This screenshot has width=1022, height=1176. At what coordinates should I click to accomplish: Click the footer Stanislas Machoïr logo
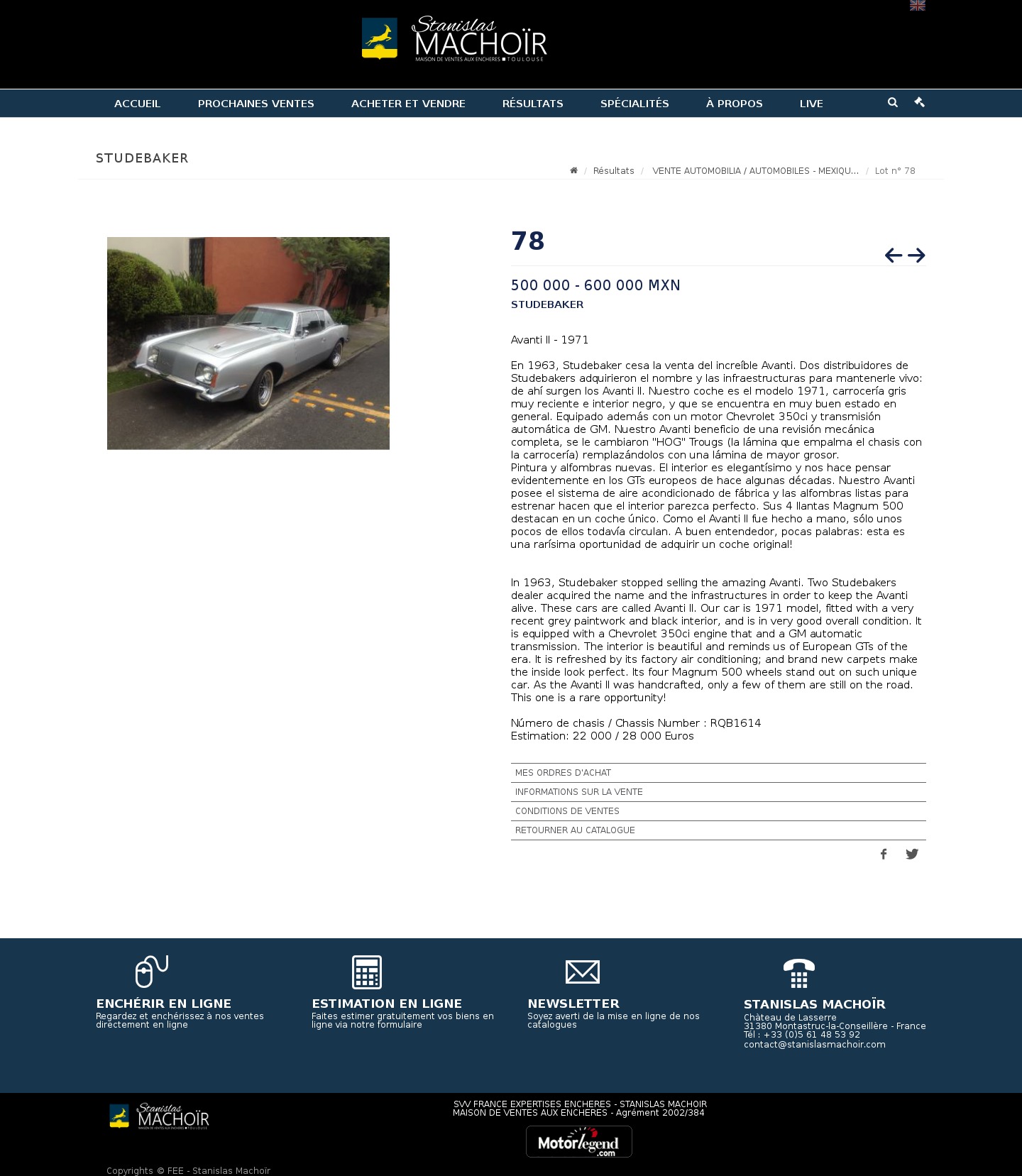pyautogui.click(x=159, y=1116)
